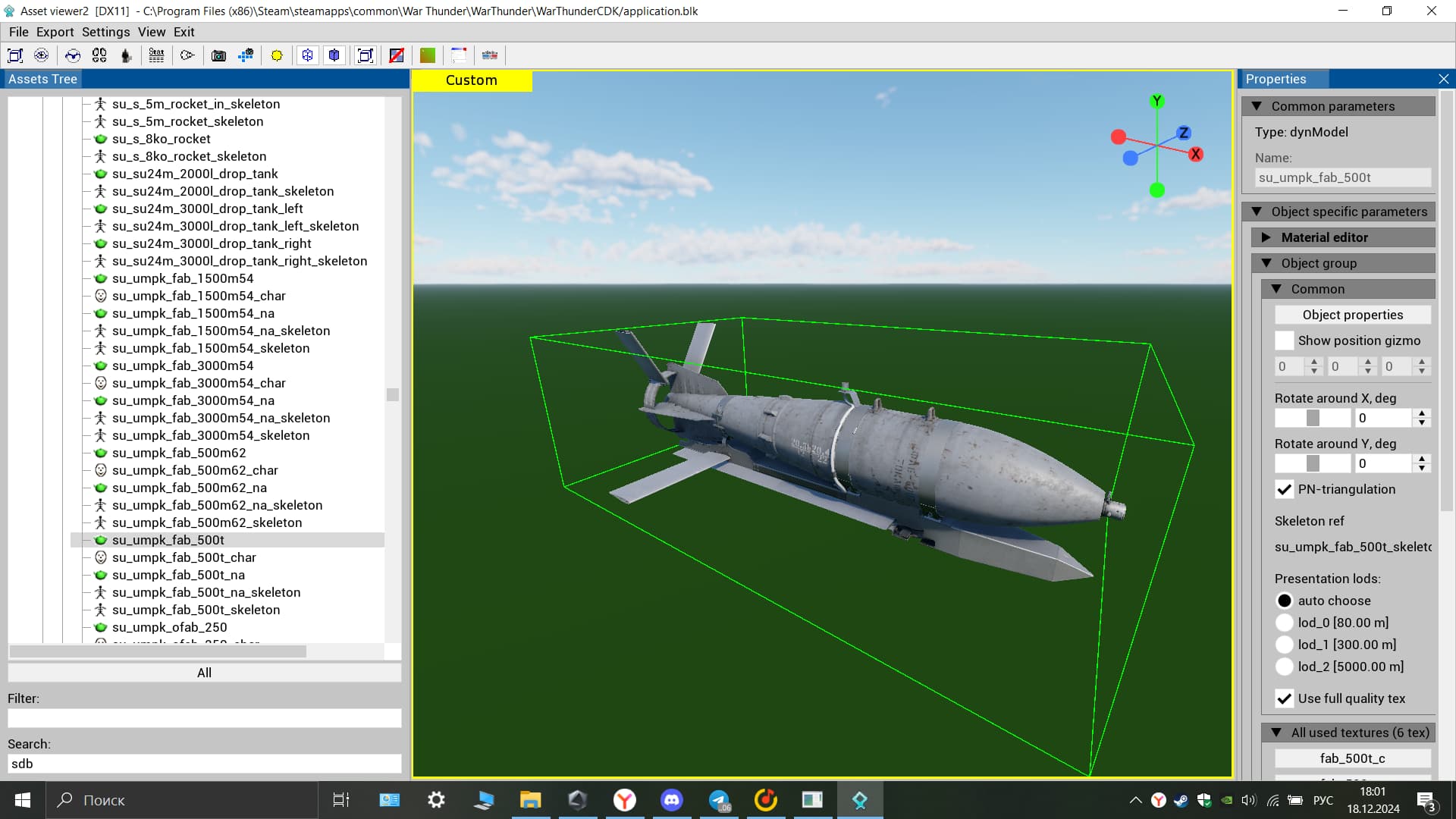Toggle the Show position gizmo checkbox

[1284, 340]
